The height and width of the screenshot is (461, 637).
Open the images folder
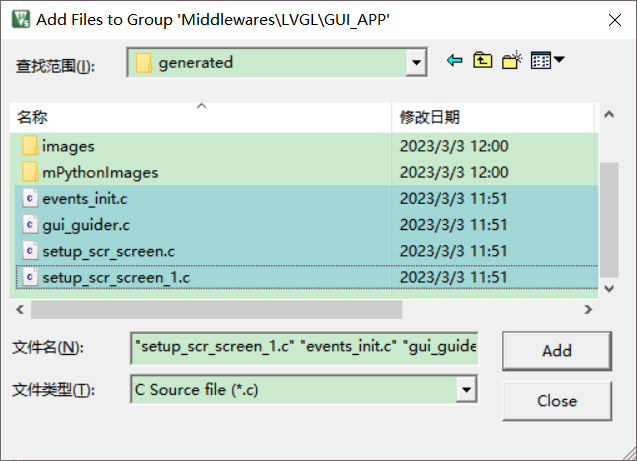(x=68, y=146)
